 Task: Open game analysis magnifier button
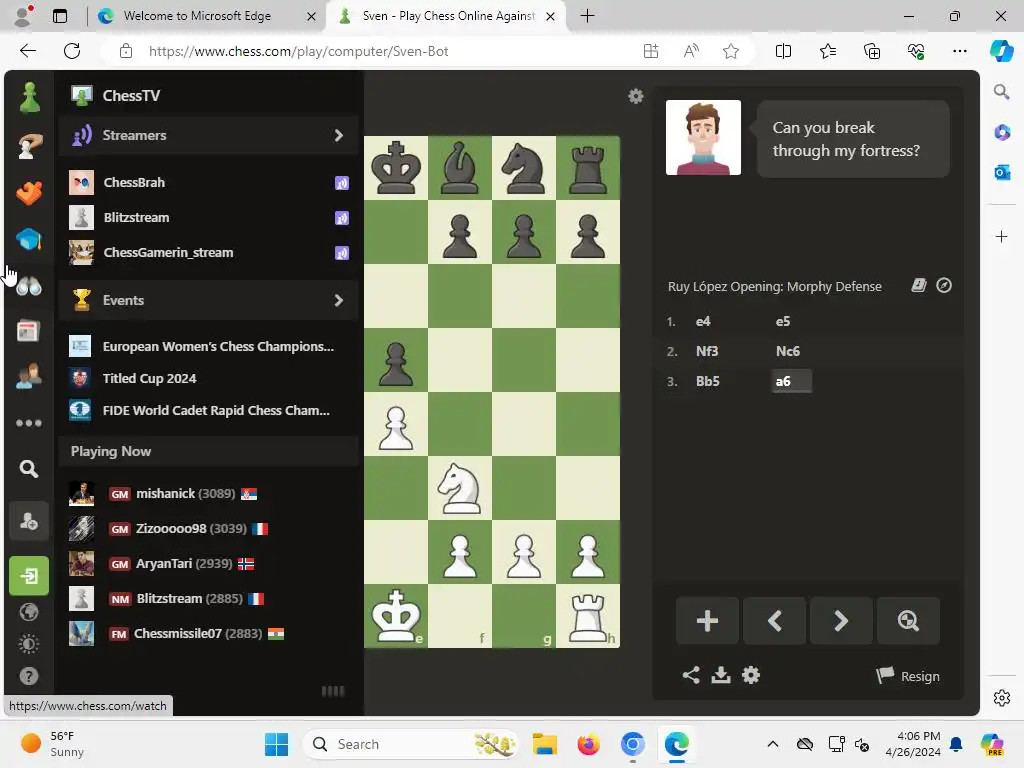coord(908,620)
